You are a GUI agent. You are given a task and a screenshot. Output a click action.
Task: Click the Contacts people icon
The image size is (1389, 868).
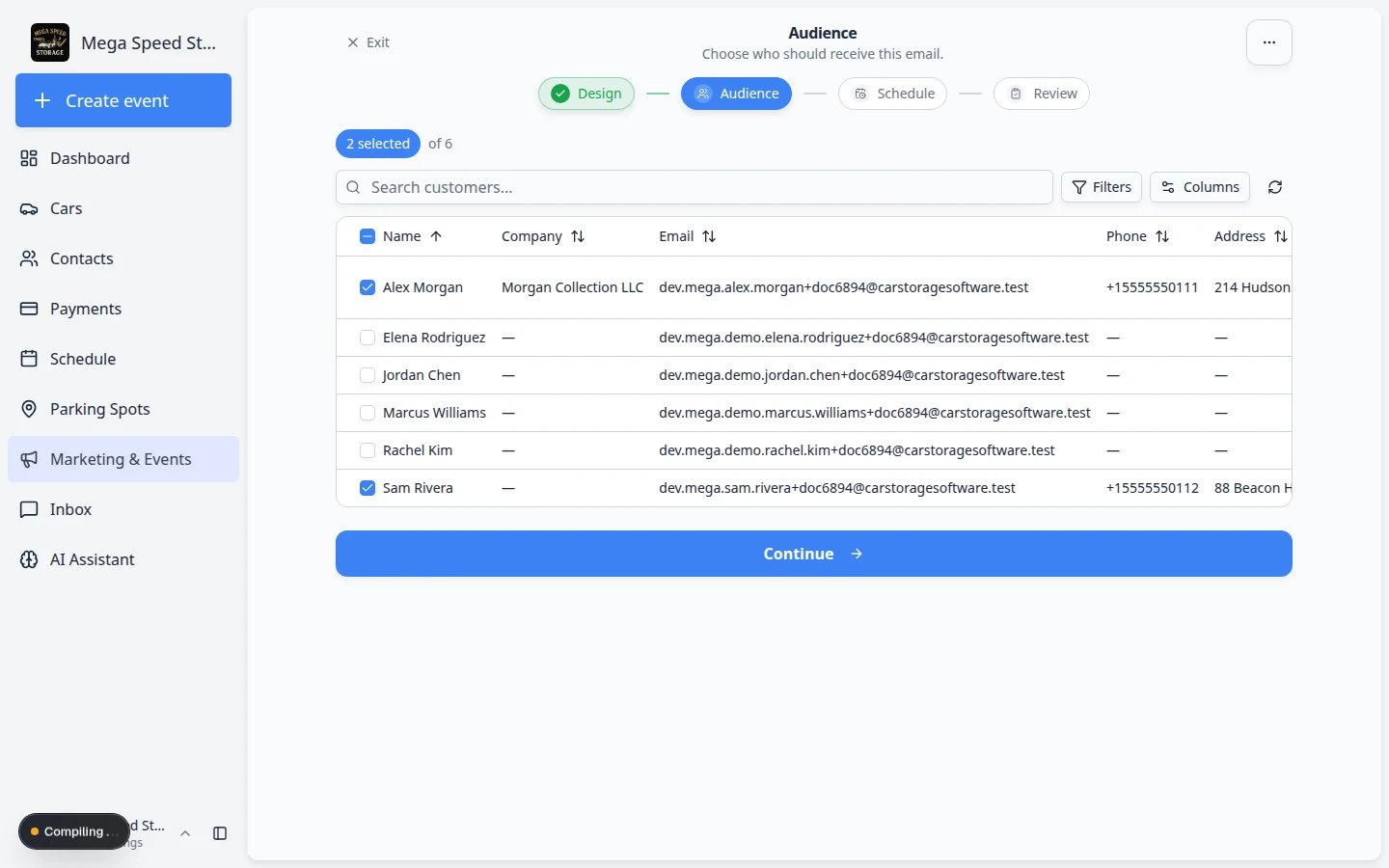29,258
